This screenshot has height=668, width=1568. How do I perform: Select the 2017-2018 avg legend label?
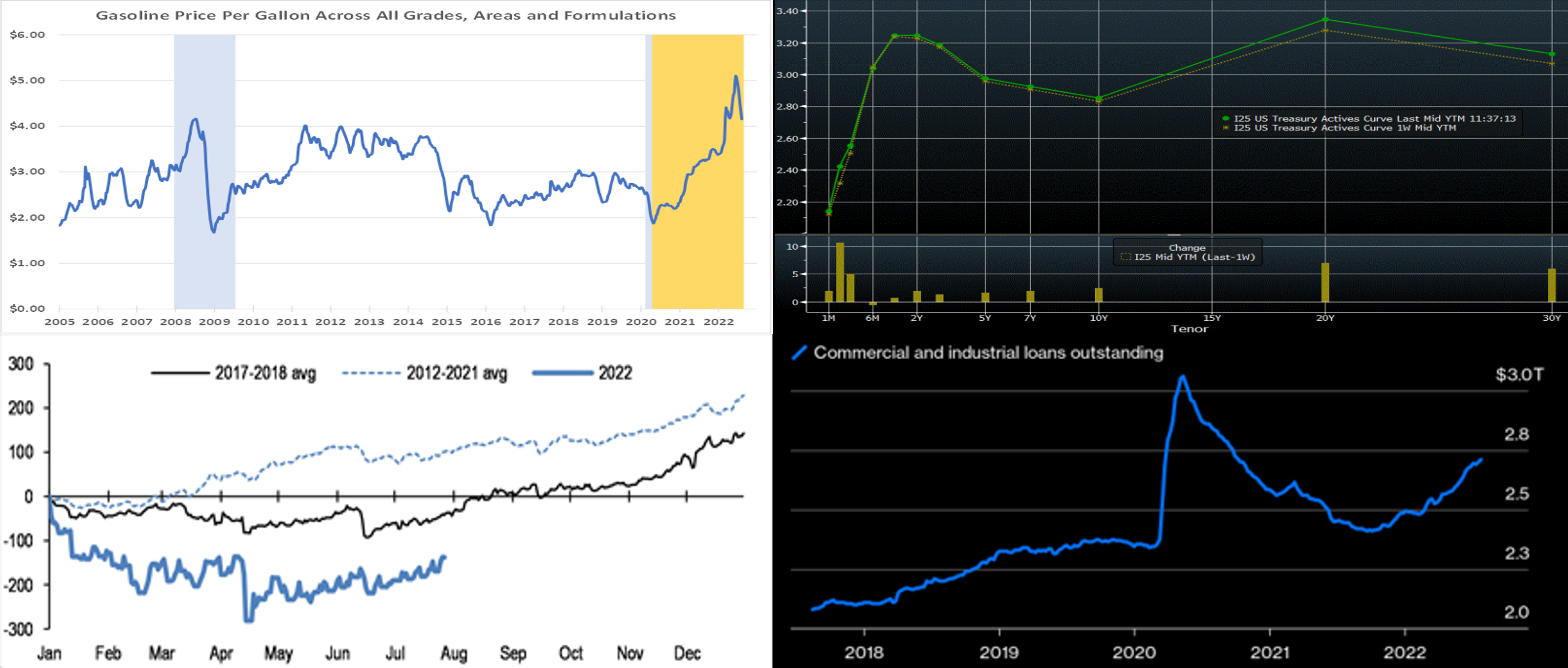[x=265, y=373]
